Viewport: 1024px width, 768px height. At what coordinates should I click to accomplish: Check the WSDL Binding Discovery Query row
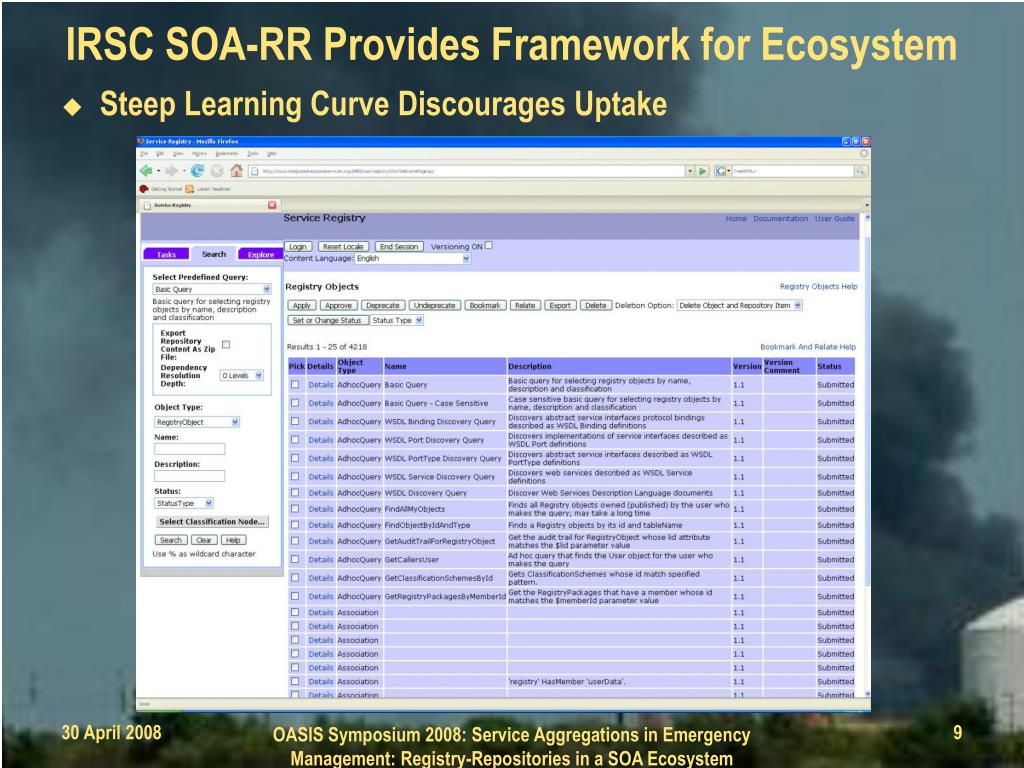click(295, 421)
